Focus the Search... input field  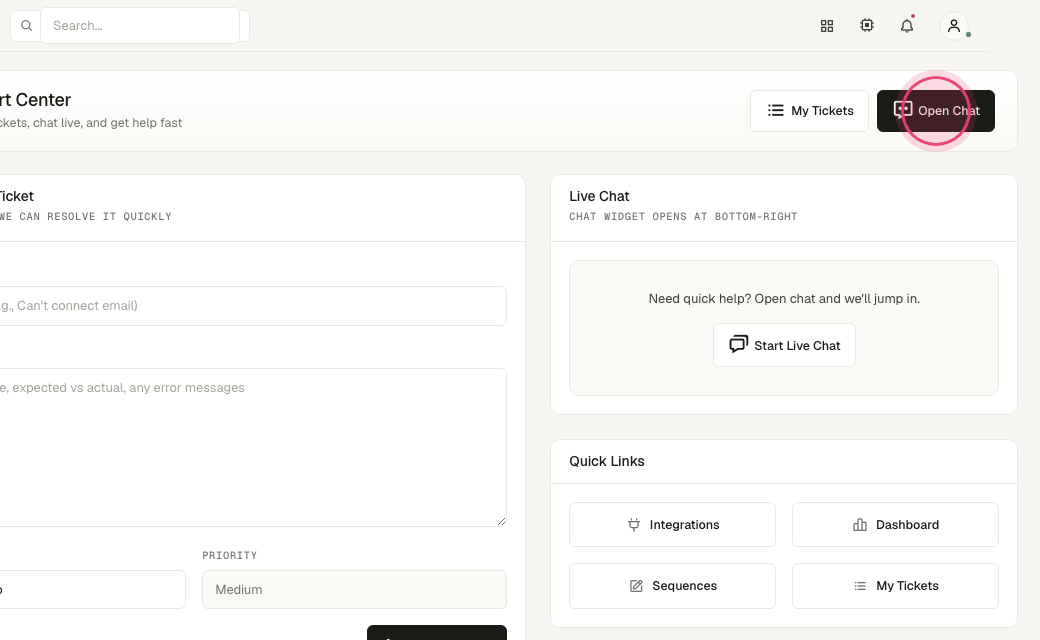point(140,26)
